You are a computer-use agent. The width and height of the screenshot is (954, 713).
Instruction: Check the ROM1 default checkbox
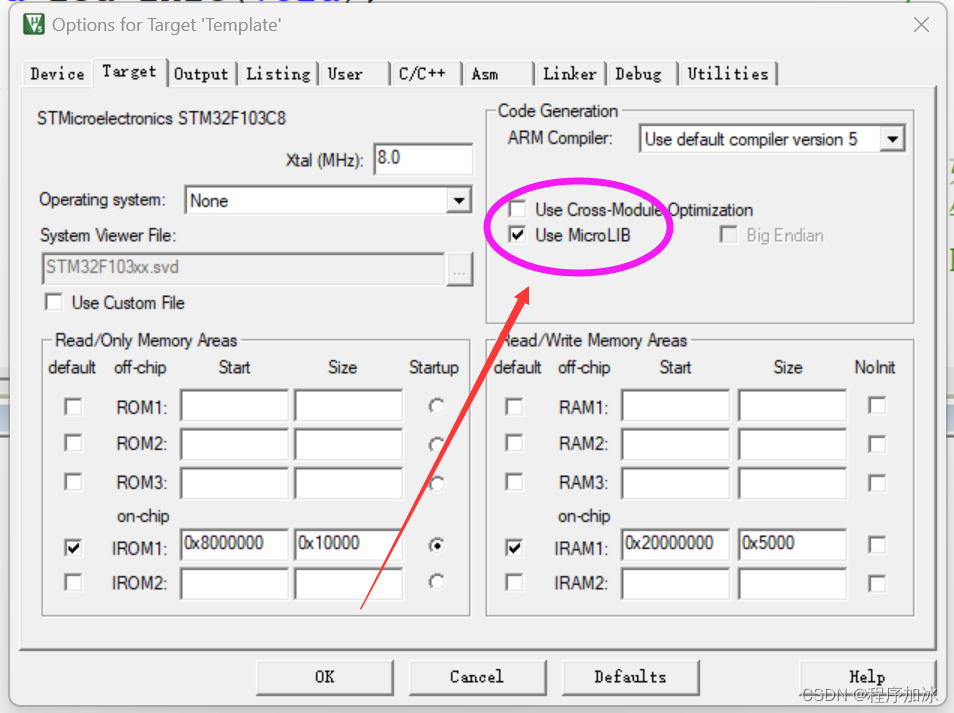73,406
